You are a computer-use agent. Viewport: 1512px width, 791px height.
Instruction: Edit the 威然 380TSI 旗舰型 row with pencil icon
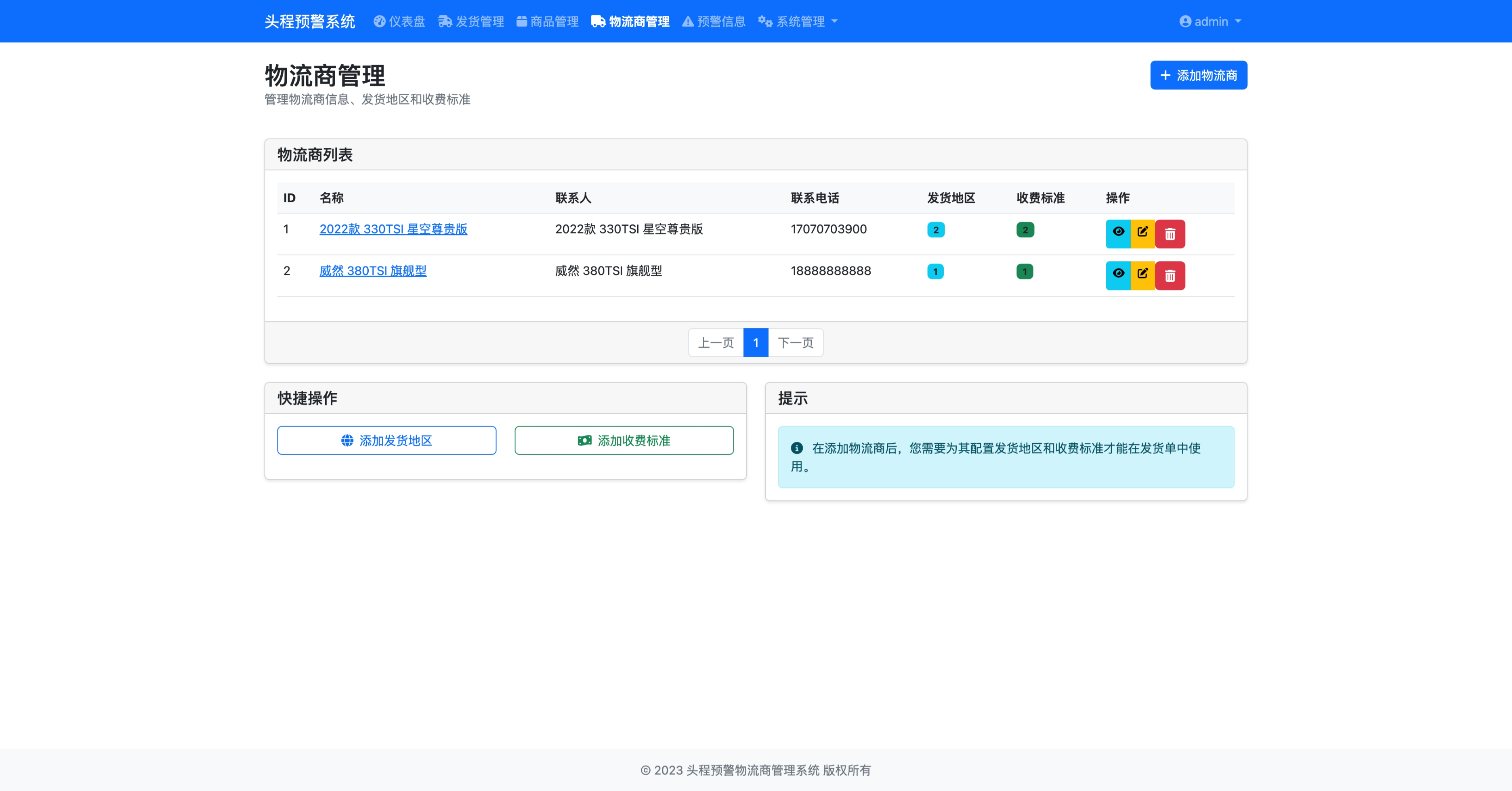pyautogui.click(x=1142, y=275)
